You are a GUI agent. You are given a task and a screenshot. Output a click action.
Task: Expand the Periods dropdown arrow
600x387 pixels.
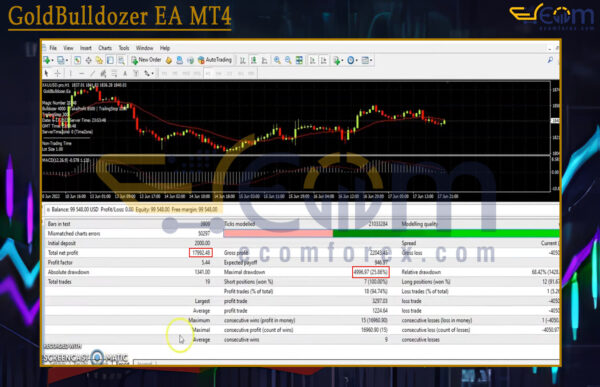pyautogui.click(x=357, y=60)
